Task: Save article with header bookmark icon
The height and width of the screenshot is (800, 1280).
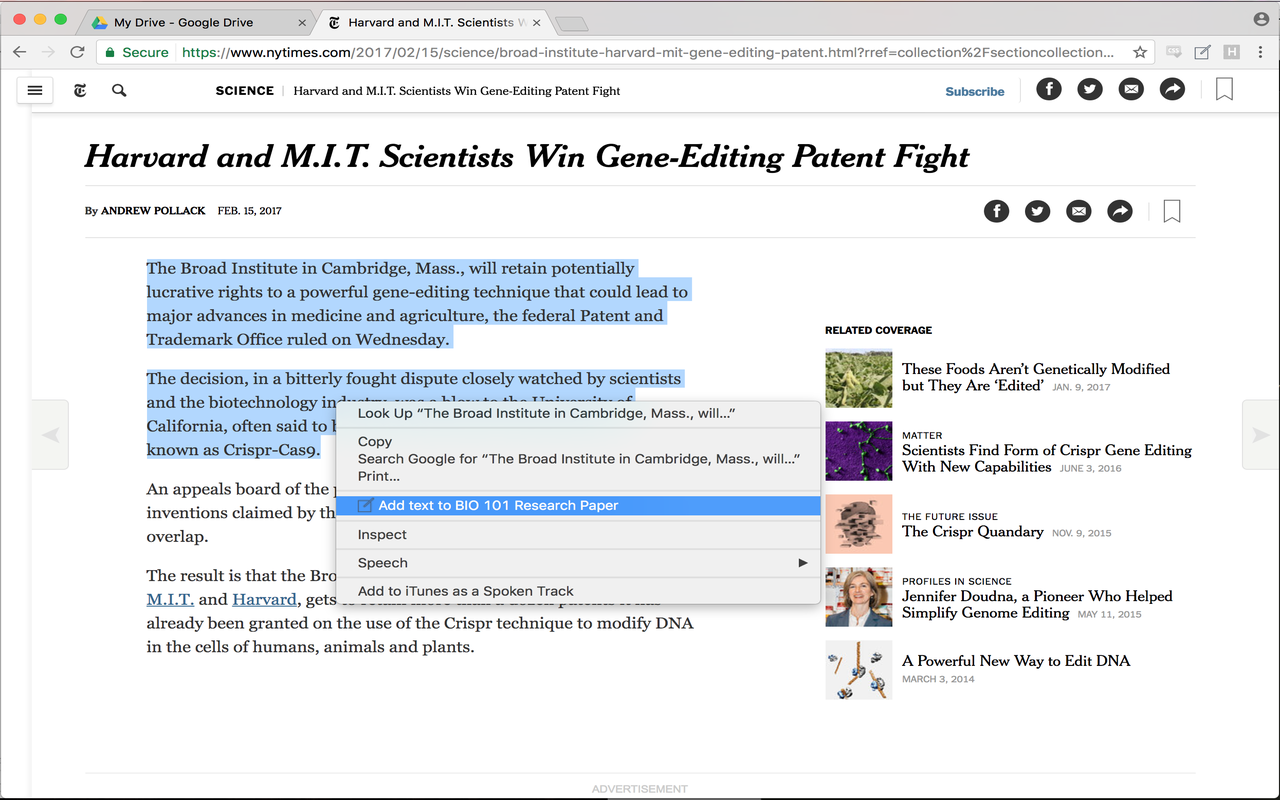Action: 1224,89
